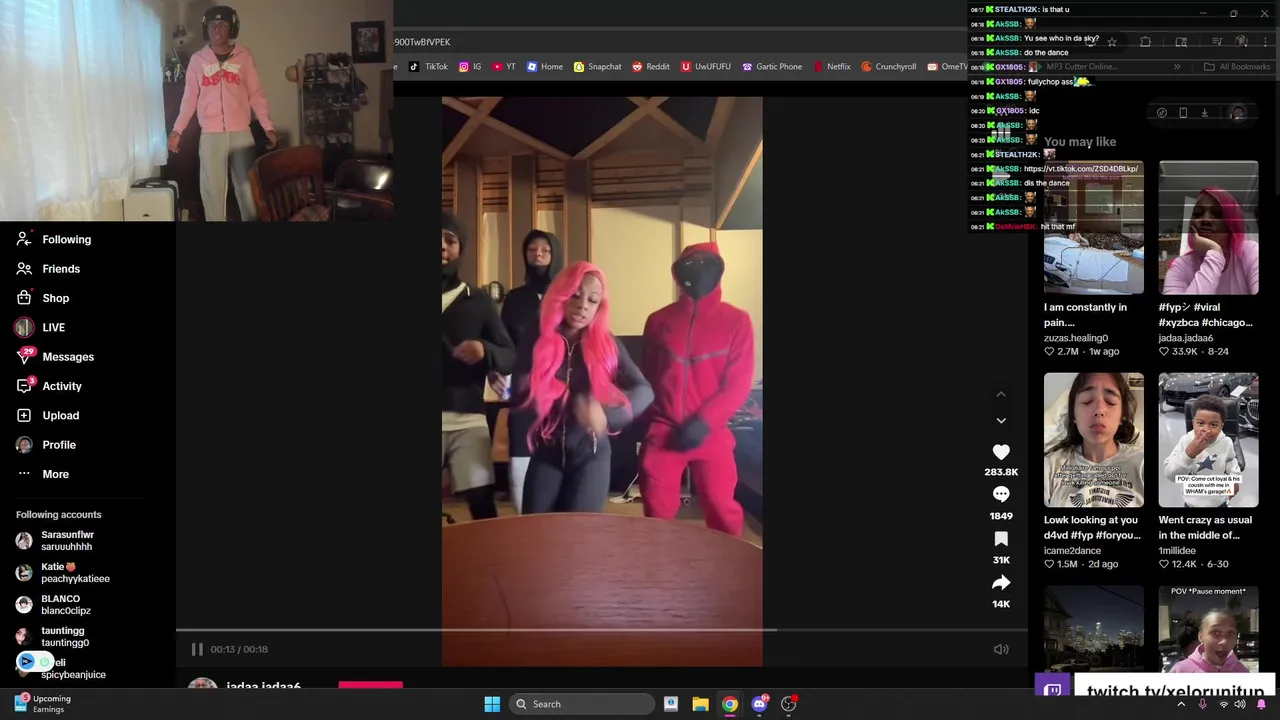The width and height of the screenshot is (1280, 720).
Task: Open the Upload page
Action: (48, 415)
